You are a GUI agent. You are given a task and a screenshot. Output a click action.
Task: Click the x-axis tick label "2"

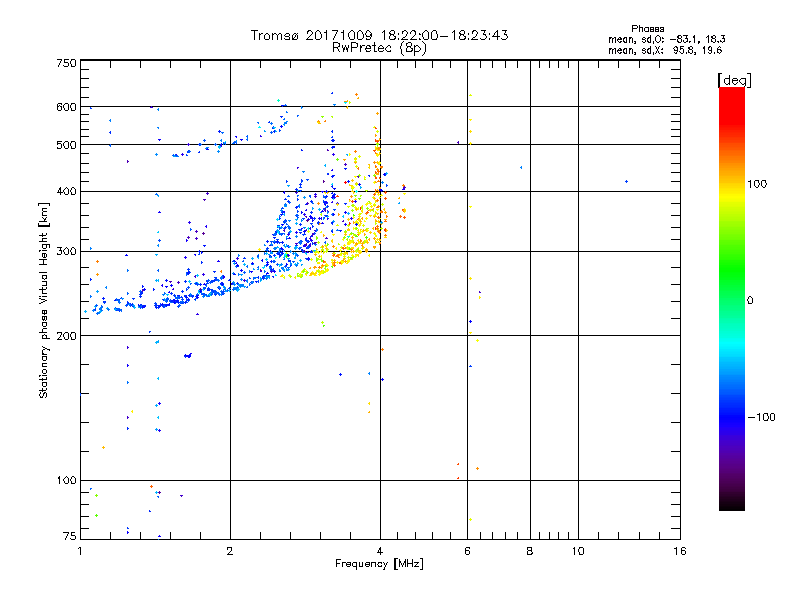point(230,551)
